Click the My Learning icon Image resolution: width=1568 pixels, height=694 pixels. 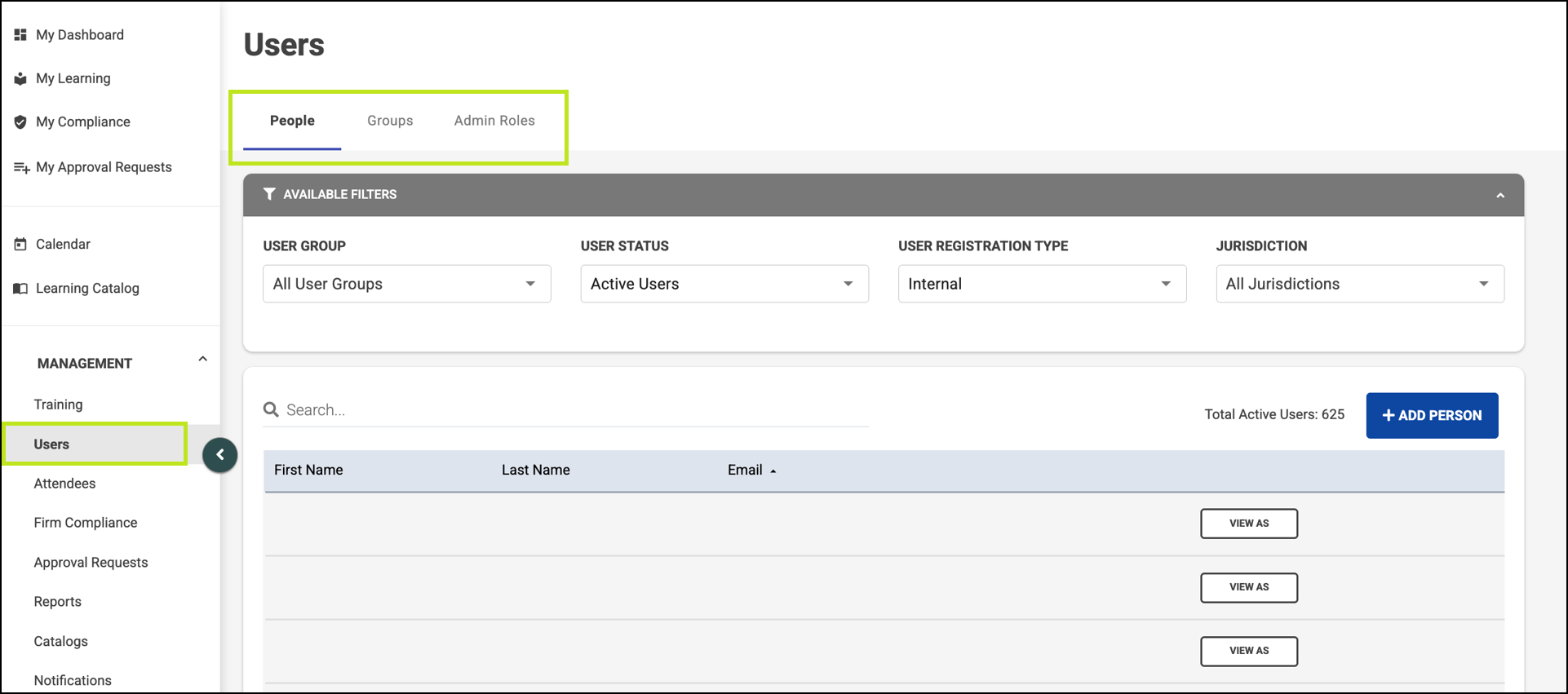click(x=20, y=78)
